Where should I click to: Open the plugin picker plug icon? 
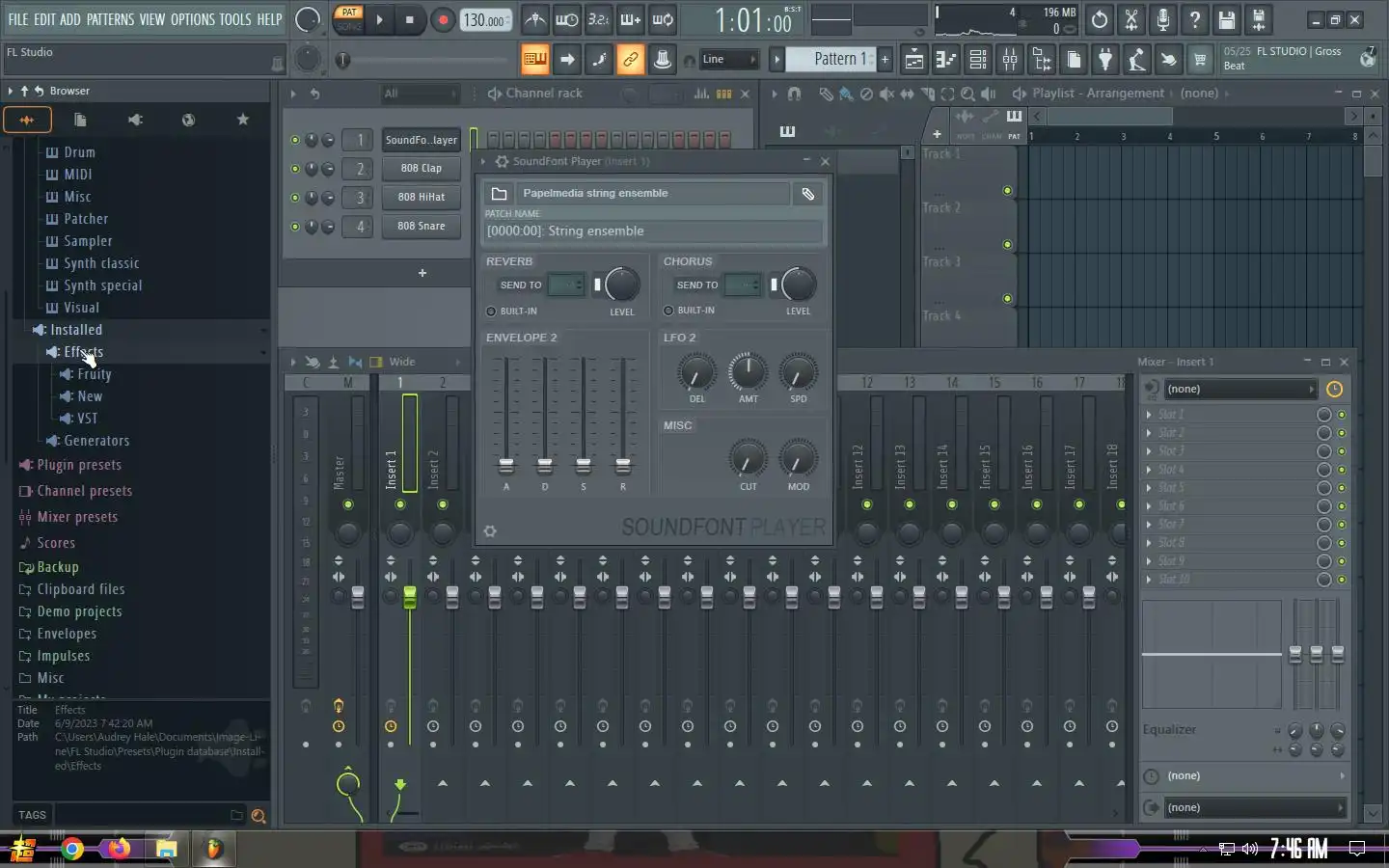tap(1105, 60)
